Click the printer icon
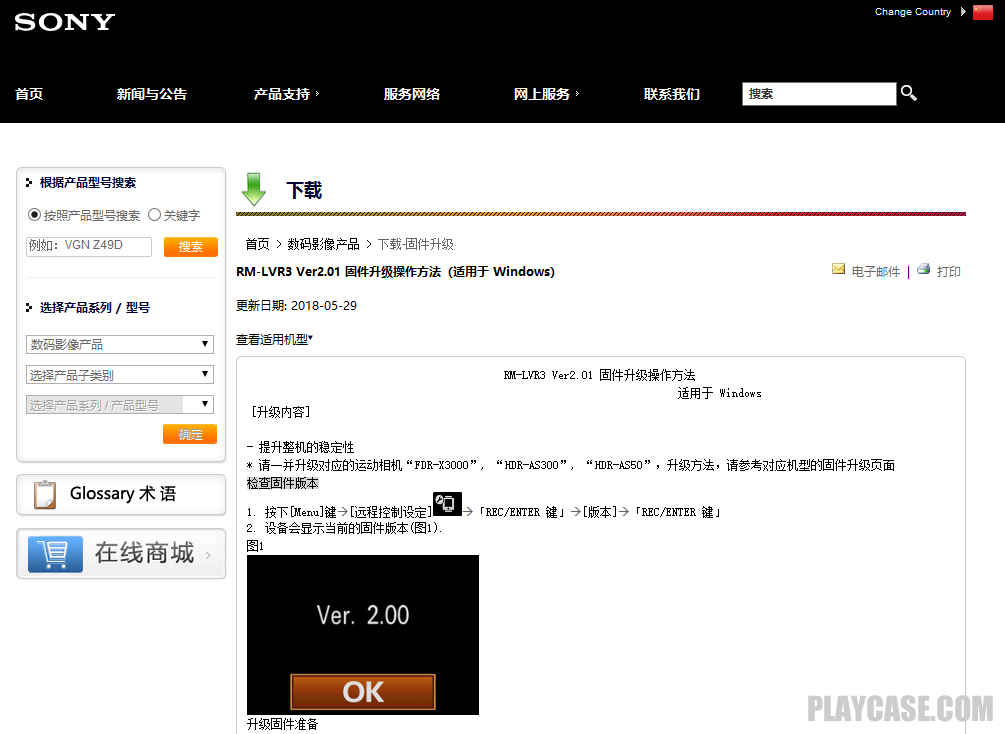 click(x=924, y=269)
